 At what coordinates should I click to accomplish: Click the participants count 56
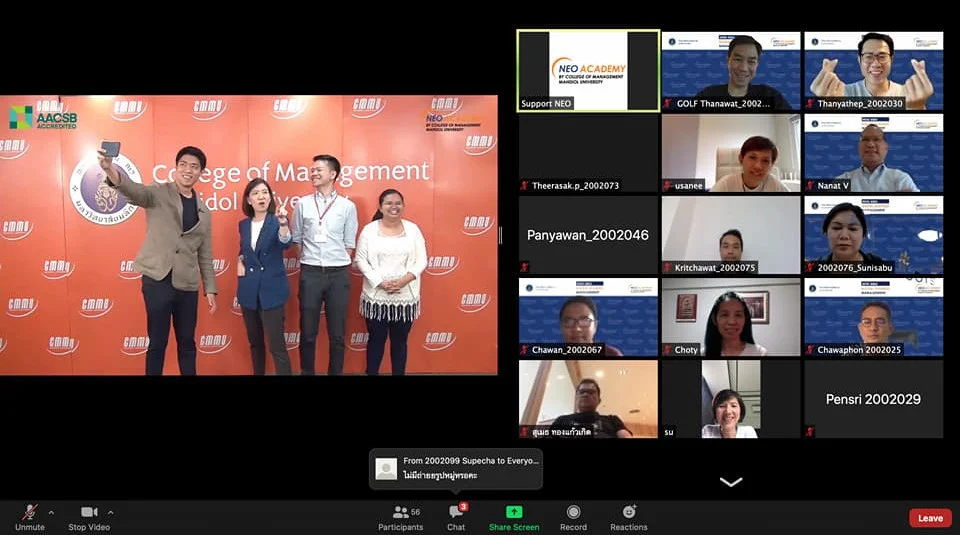pyautogui.click(x=416, y=512)
